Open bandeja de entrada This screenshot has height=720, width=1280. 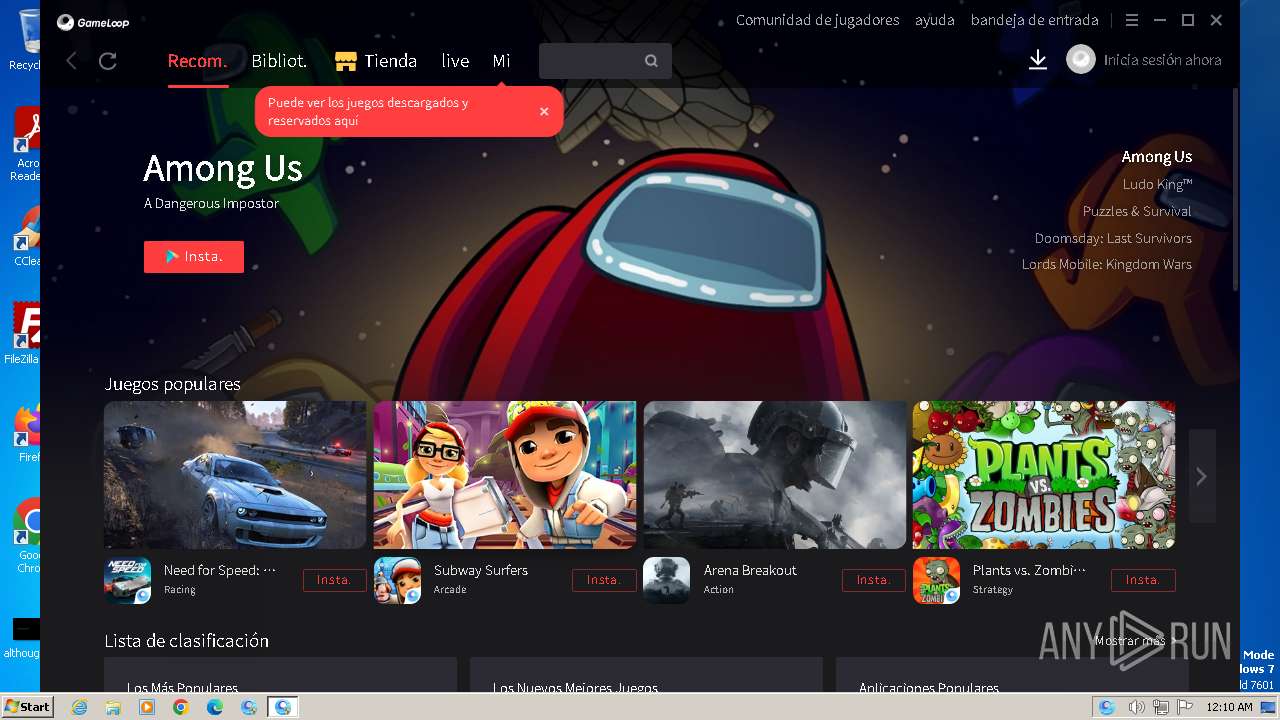pyautogui.click(x=1035, y=20)
